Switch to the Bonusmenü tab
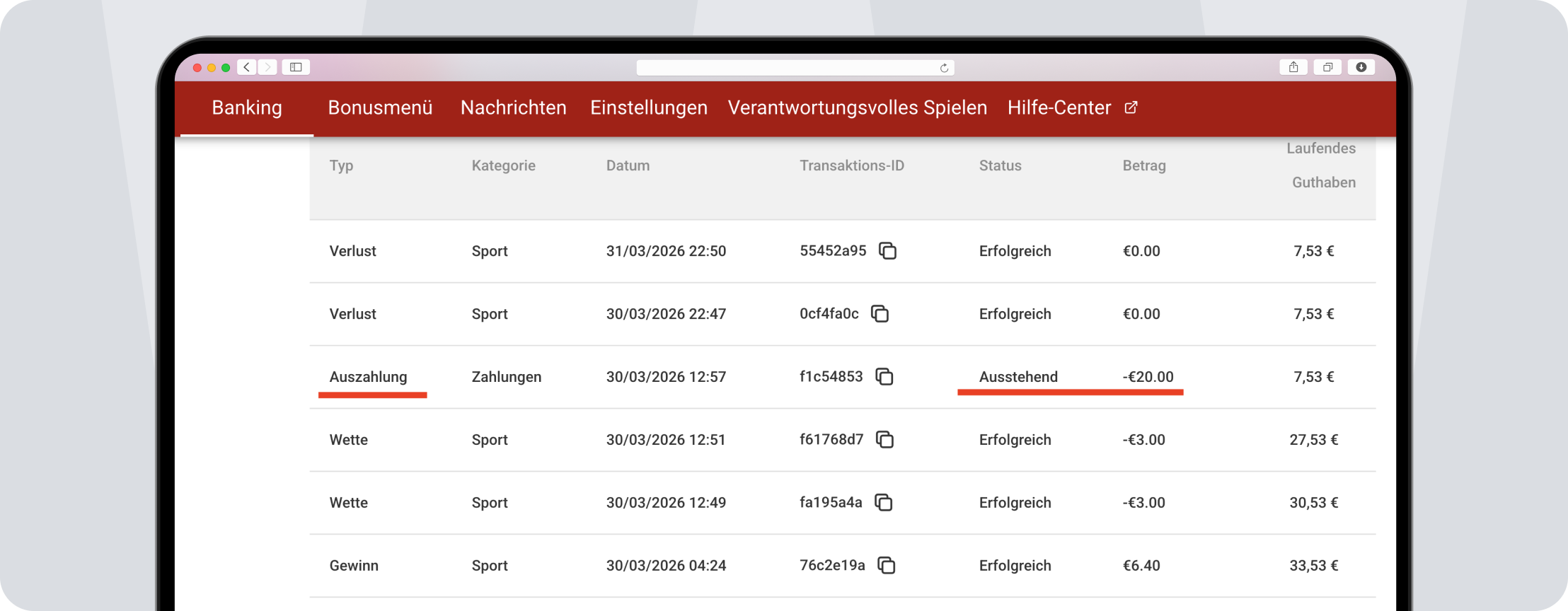 pyautogui.click(x=380, y=107)
